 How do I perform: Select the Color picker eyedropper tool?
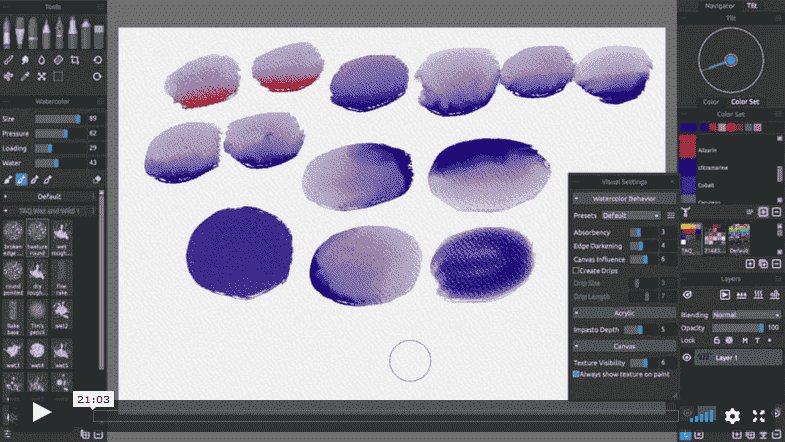coord(25,77)
